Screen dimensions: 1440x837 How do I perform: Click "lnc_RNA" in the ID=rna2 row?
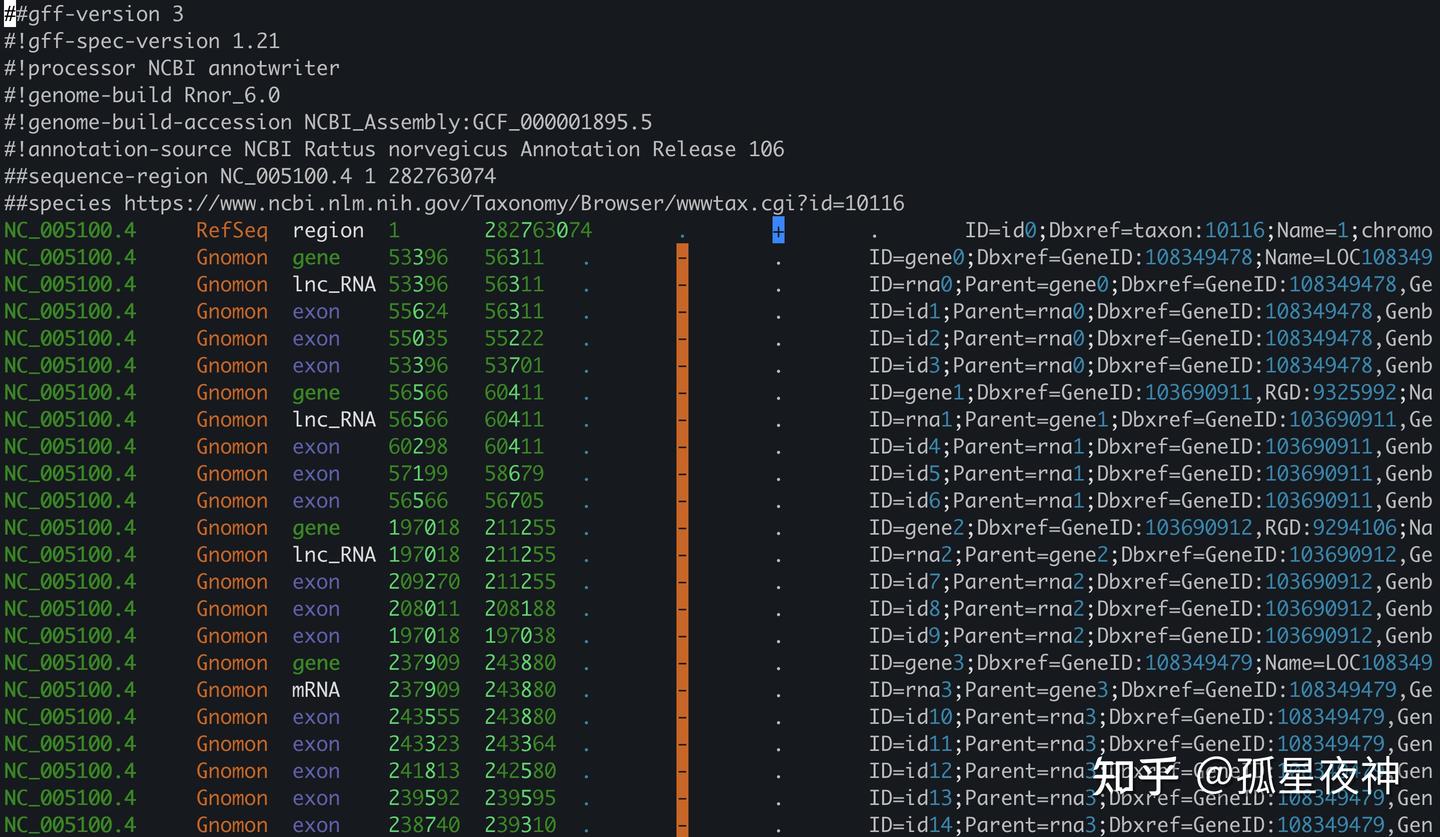point(334,554)
